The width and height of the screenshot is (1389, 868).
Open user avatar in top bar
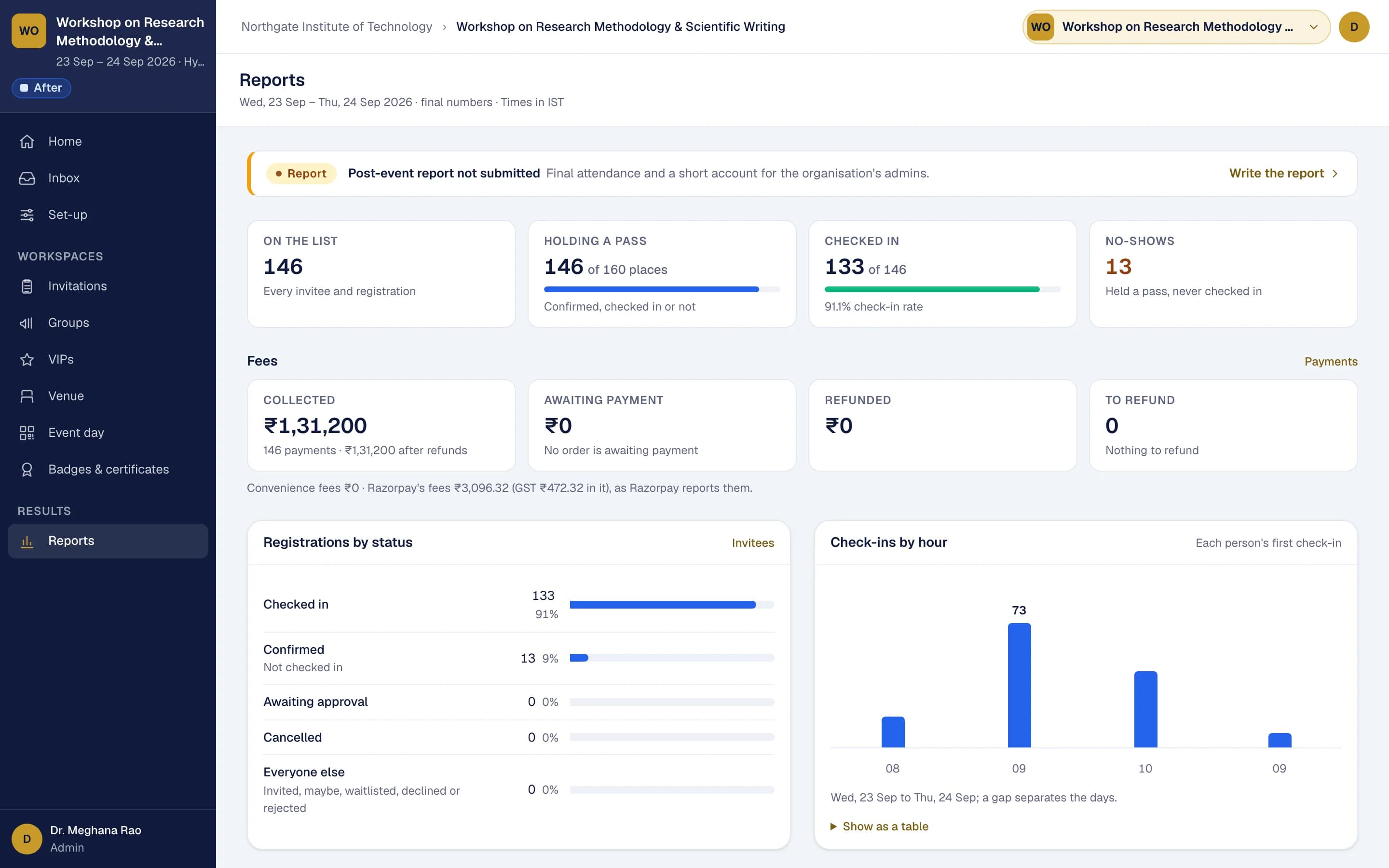click(1354, 27)
